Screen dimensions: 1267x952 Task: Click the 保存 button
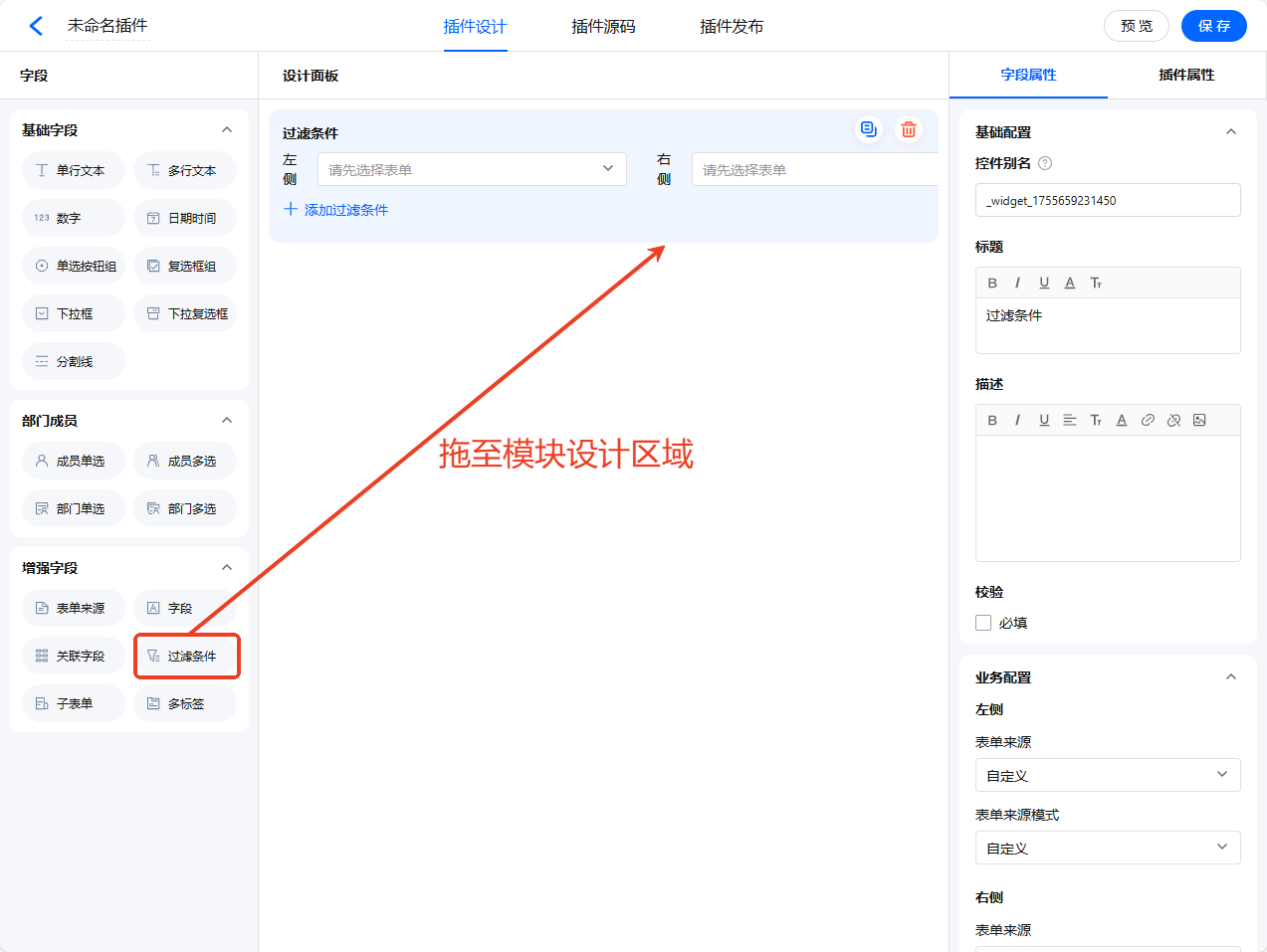(1213, 26)
